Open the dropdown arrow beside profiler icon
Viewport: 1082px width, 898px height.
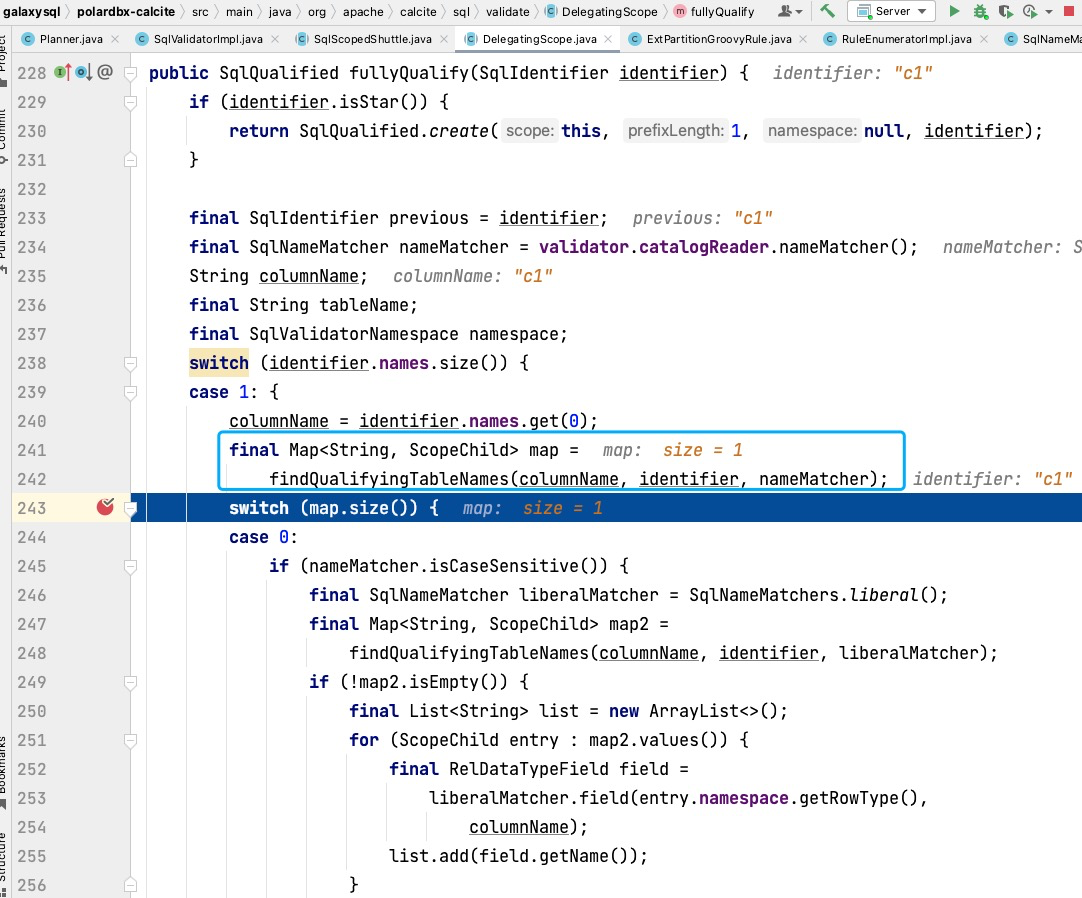1048,12
